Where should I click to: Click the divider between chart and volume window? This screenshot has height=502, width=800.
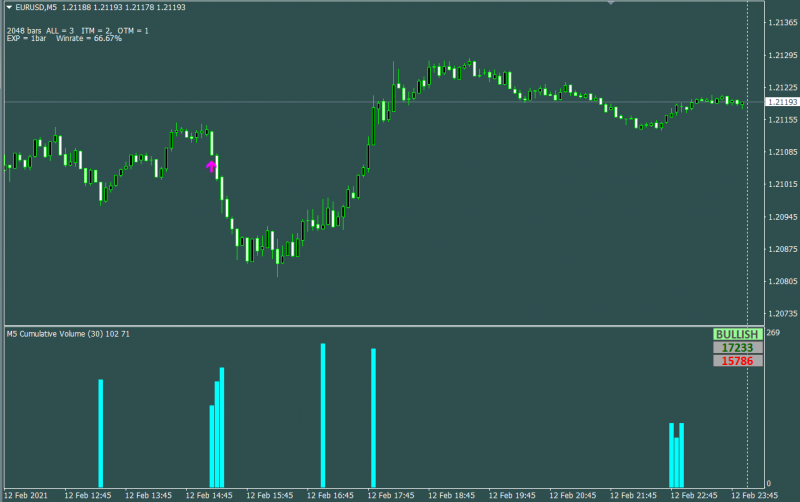(384, 325)
